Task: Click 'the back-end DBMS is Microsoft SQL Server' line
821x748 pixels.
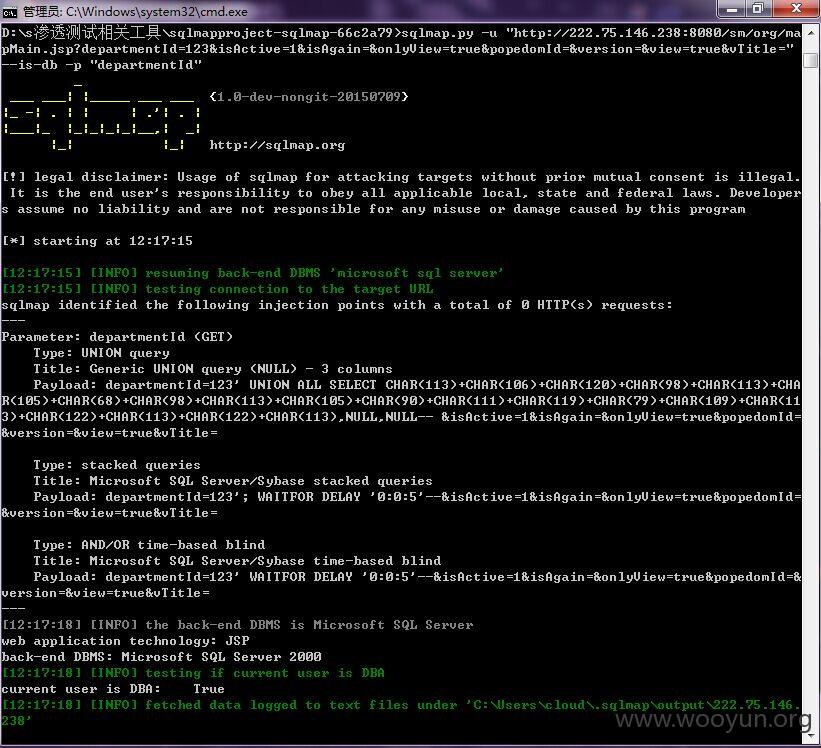Action: click(x=237, y=625)
